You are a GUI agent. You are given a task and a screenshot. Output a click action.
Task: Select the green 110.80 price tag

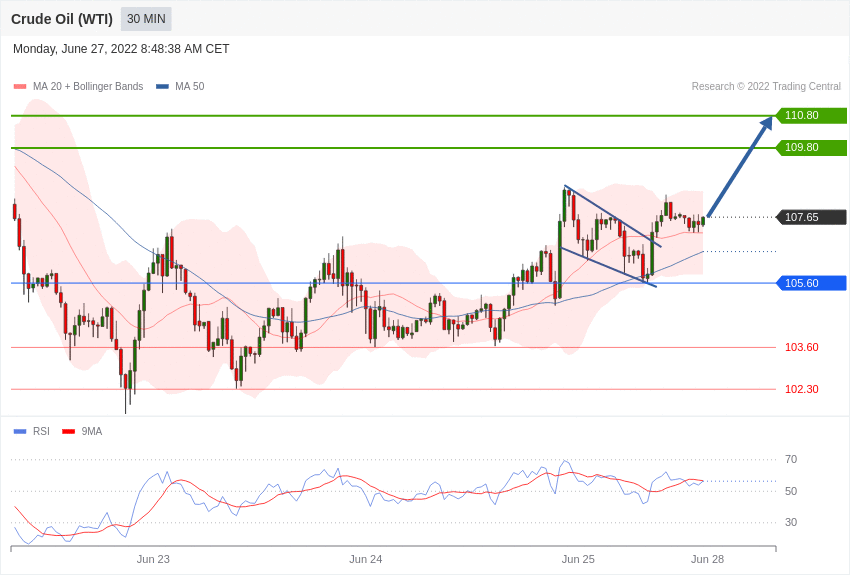click(811, 116)
